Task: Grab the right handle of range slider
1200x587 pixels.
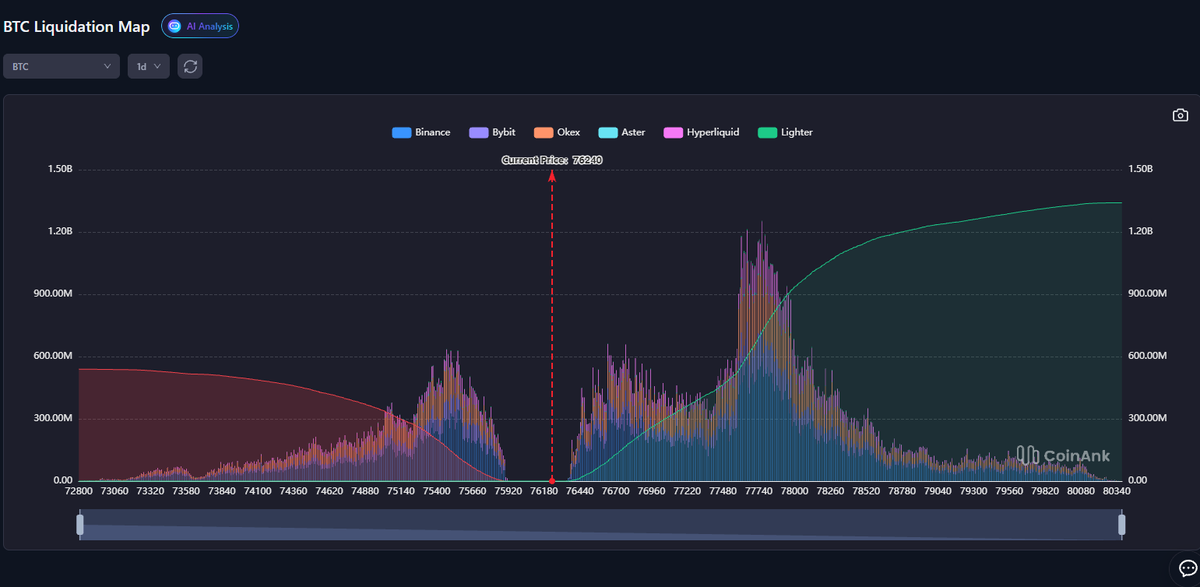Action: coord(1121,524)
